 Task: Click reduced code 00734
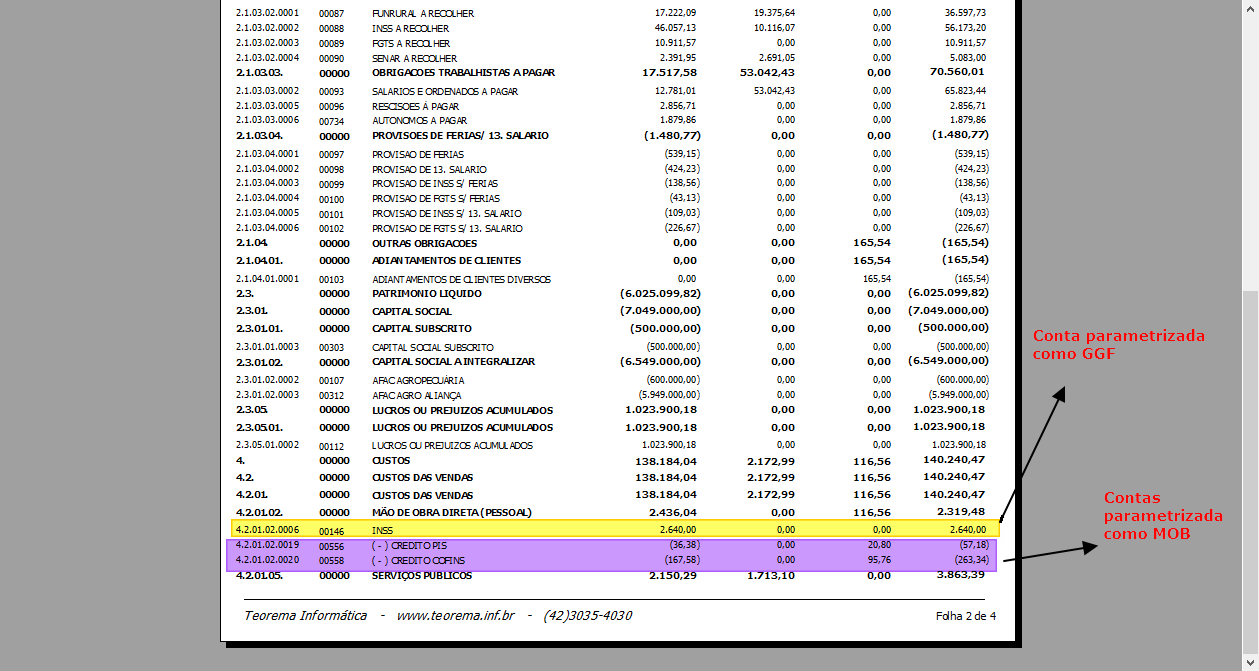pos(331,121)
